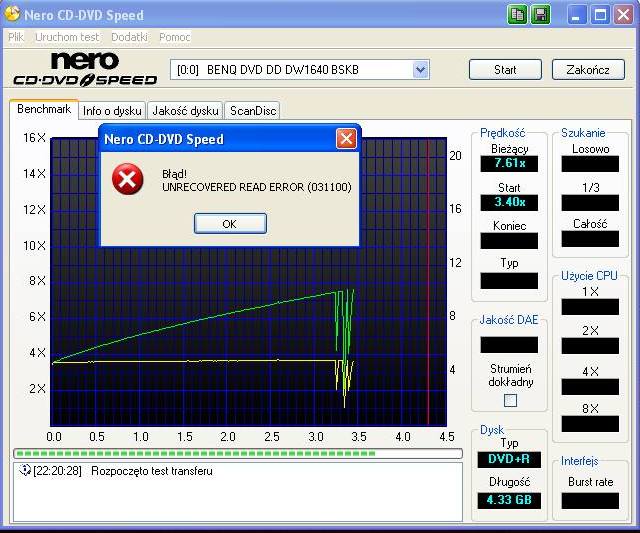Viewport: 640px width, 533px height.
Task: Click the green test progress bar
Action: coord(238,453)
